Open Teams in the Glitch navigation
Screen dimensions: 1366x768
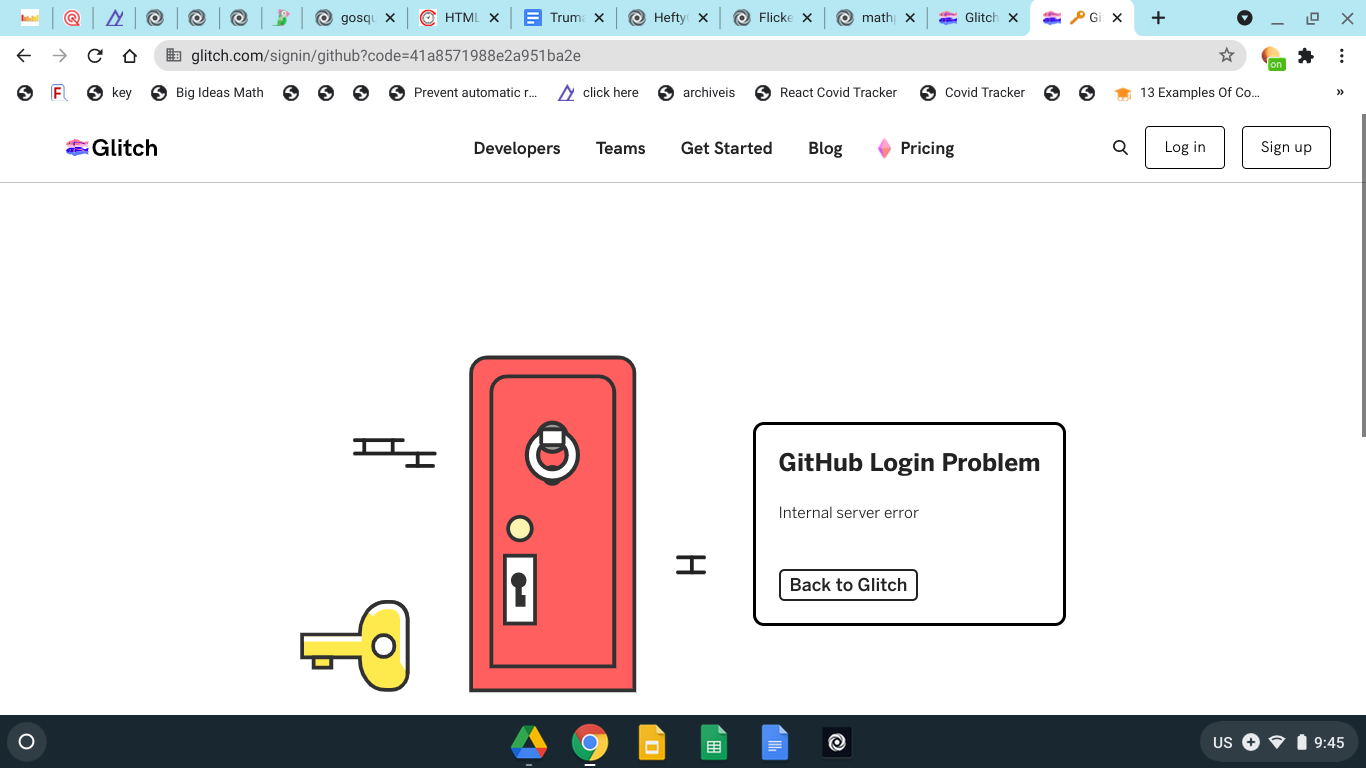[621, 148]
